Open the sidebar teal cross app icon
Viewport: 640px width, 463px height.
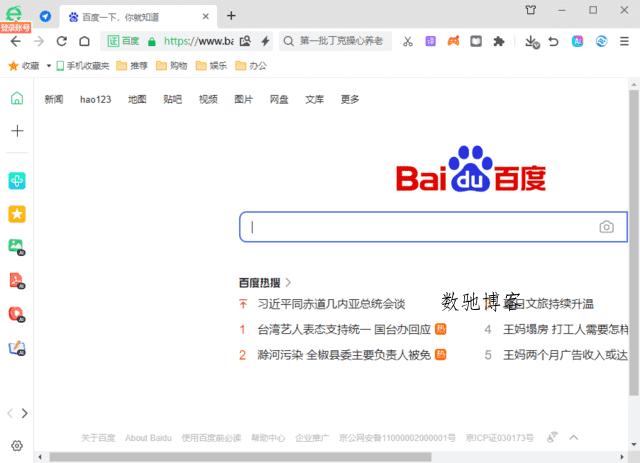(x=17, y=180)
